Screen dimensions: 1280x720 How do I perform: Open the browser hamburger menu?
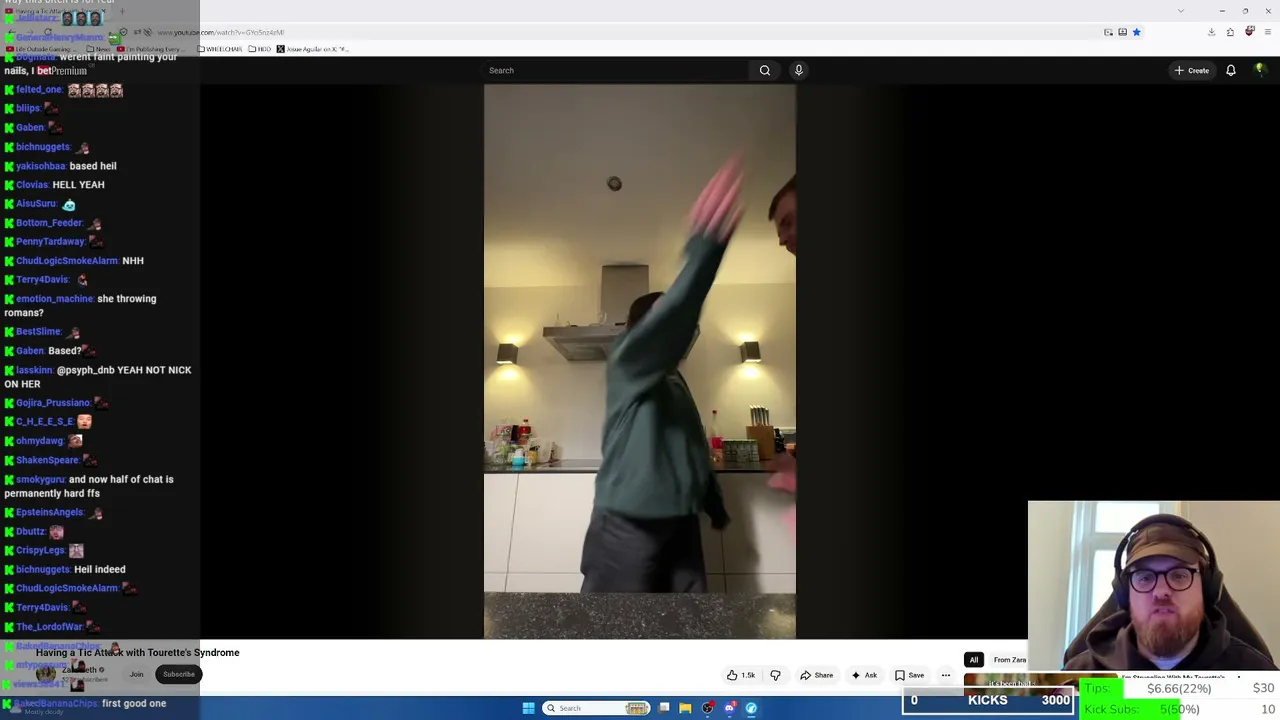point(1267,32)
